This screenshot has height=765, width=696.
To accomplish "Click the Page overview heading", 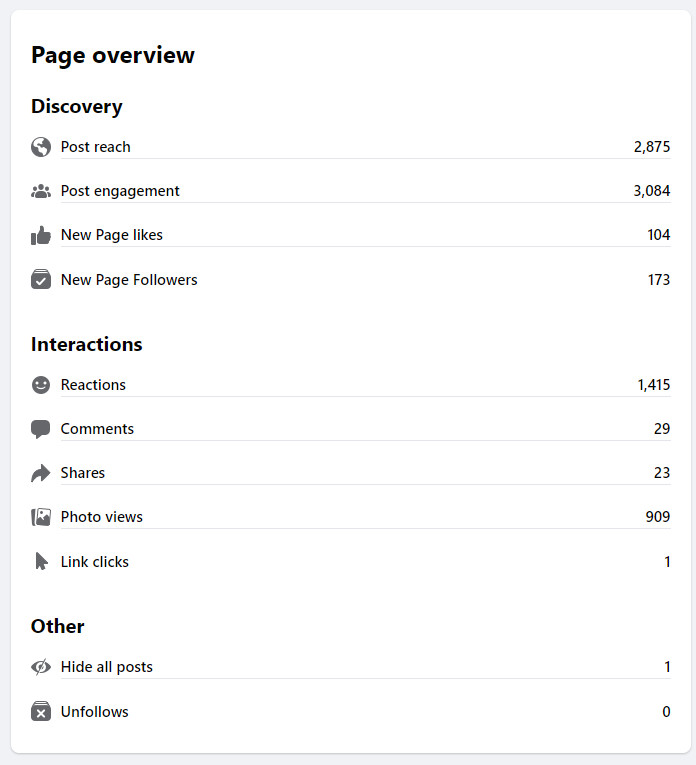I will 113,56.
